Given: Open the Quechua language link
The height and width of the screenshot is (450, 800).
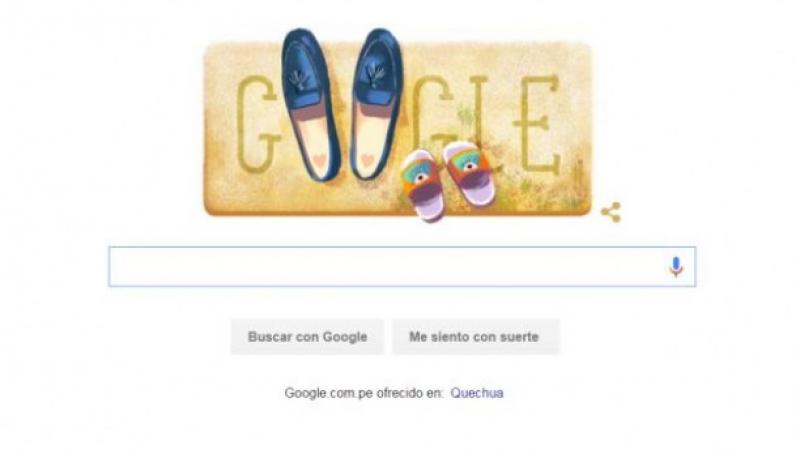Looking at the screenshot, I should tap(477, 393).
